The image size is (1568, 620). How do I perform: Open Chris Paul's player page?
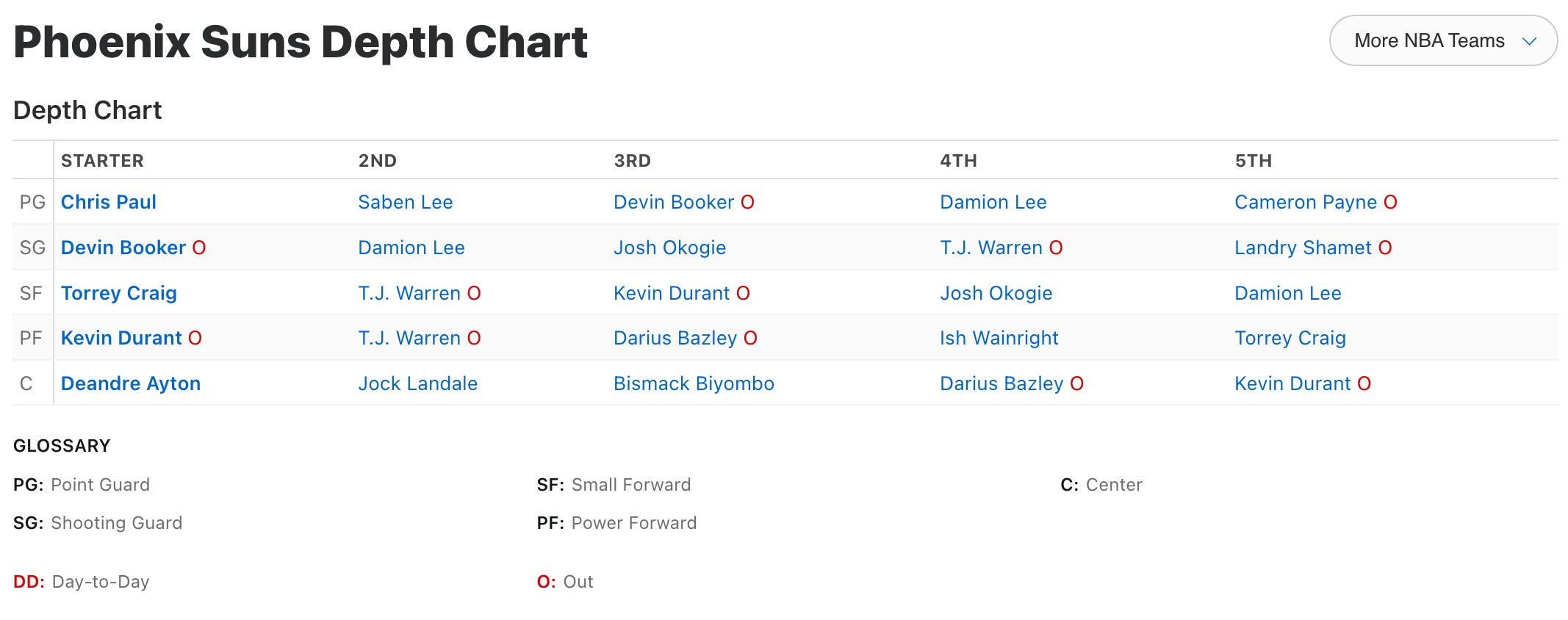click(108, 202)
